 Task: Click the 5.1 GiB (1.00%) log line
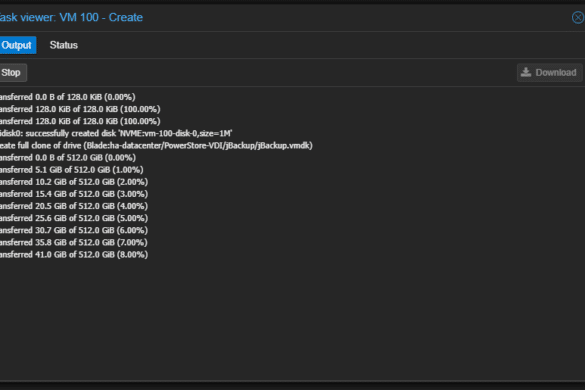[x=72, y=170]
